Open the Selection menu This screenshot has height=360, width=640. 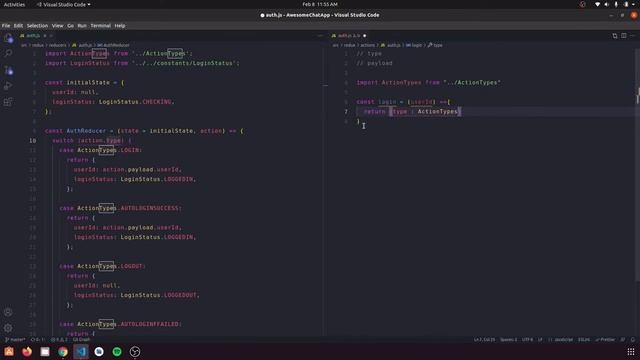(x=37, y=26)
